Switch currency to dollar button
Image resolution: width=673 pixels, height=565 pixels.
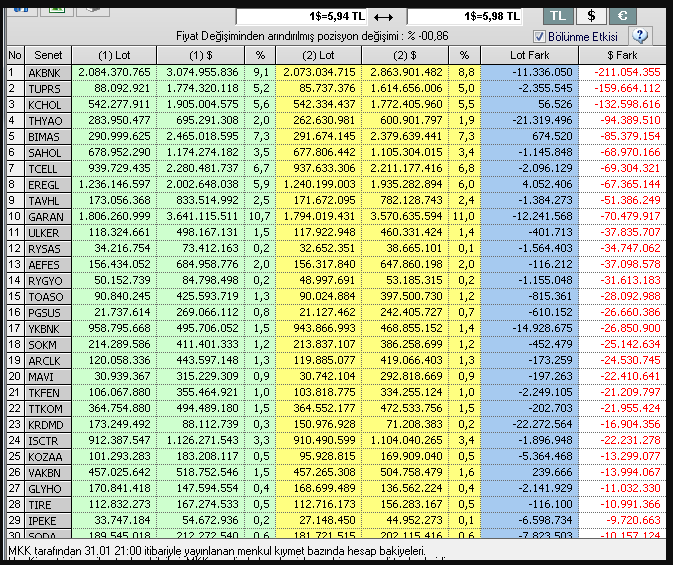tap(591, 16)
